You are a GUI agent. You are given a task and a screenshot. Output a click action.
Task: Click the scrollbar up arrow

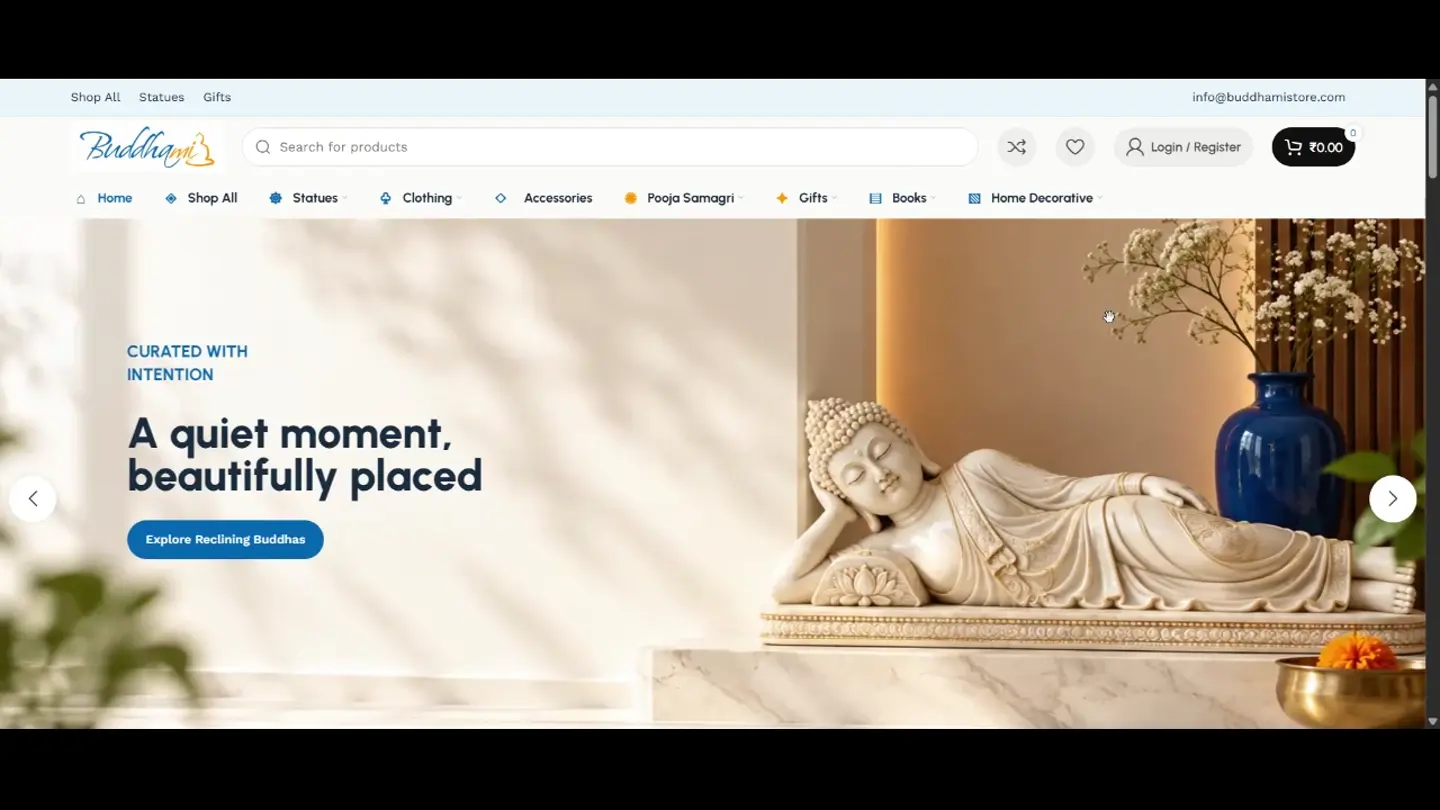(x=1432, y=86)
